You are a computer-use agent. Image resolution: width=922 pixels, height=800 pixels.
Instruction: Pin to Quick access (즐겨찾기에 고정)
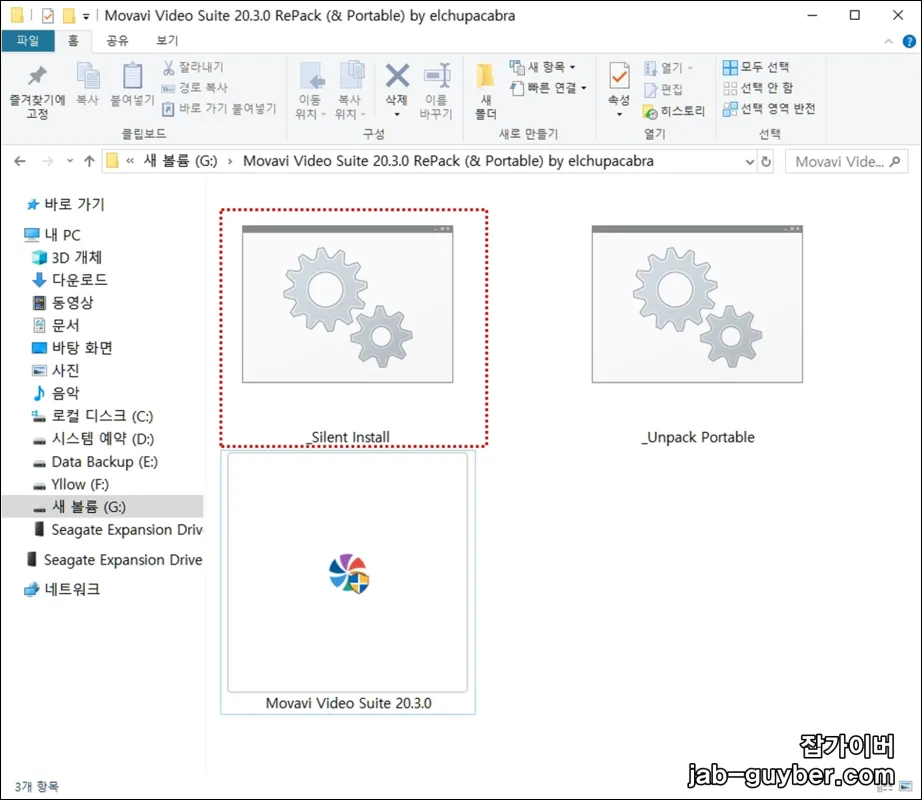coord(37,92)
